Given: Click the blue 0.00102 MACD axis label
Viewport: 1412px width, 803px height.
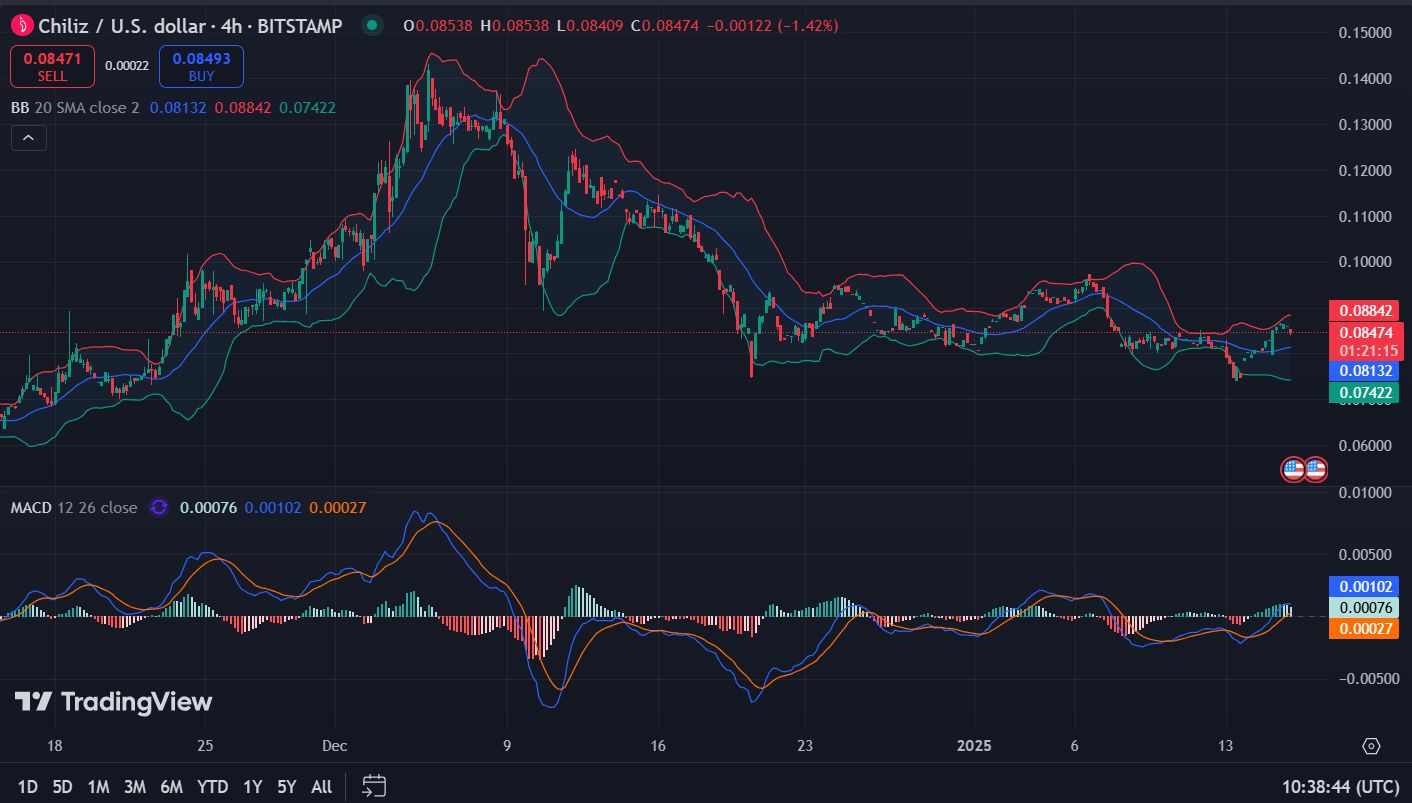Looking at the screenshot, I should tap(1366, 587).
